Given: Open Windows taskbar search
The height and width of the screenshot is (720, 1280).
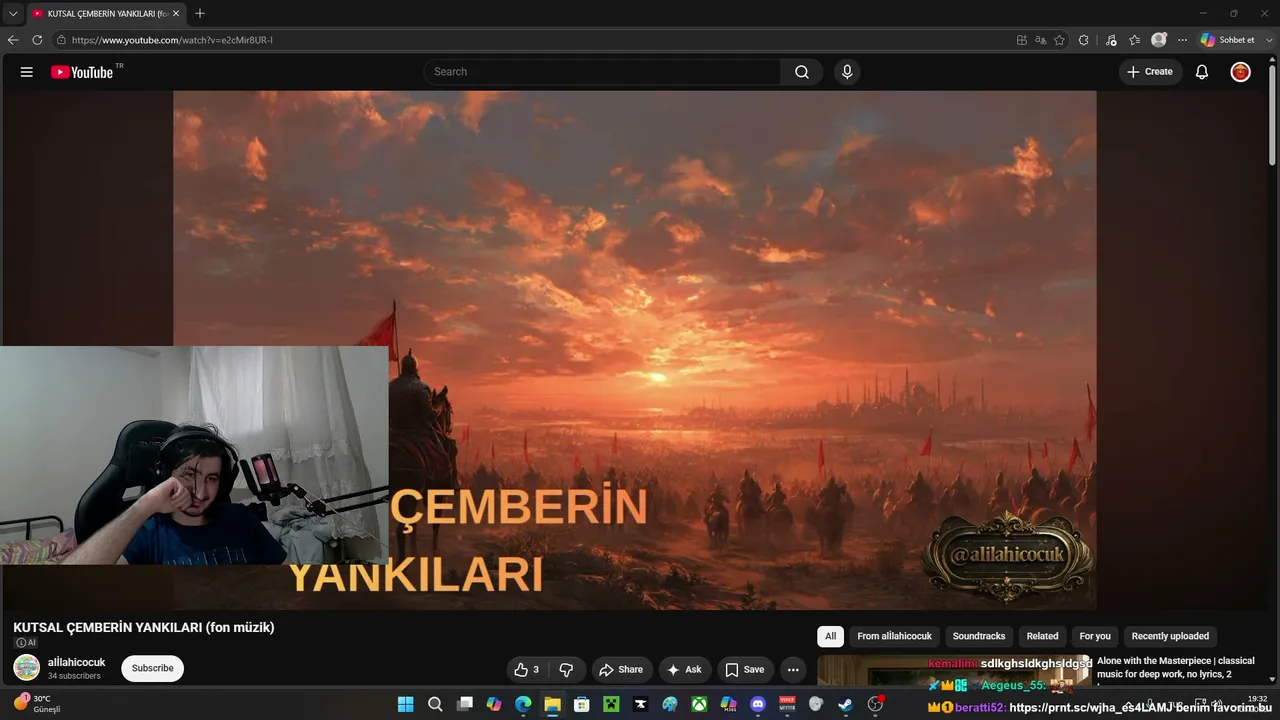Looking at the screenshot, I should [x=435, y=704].
